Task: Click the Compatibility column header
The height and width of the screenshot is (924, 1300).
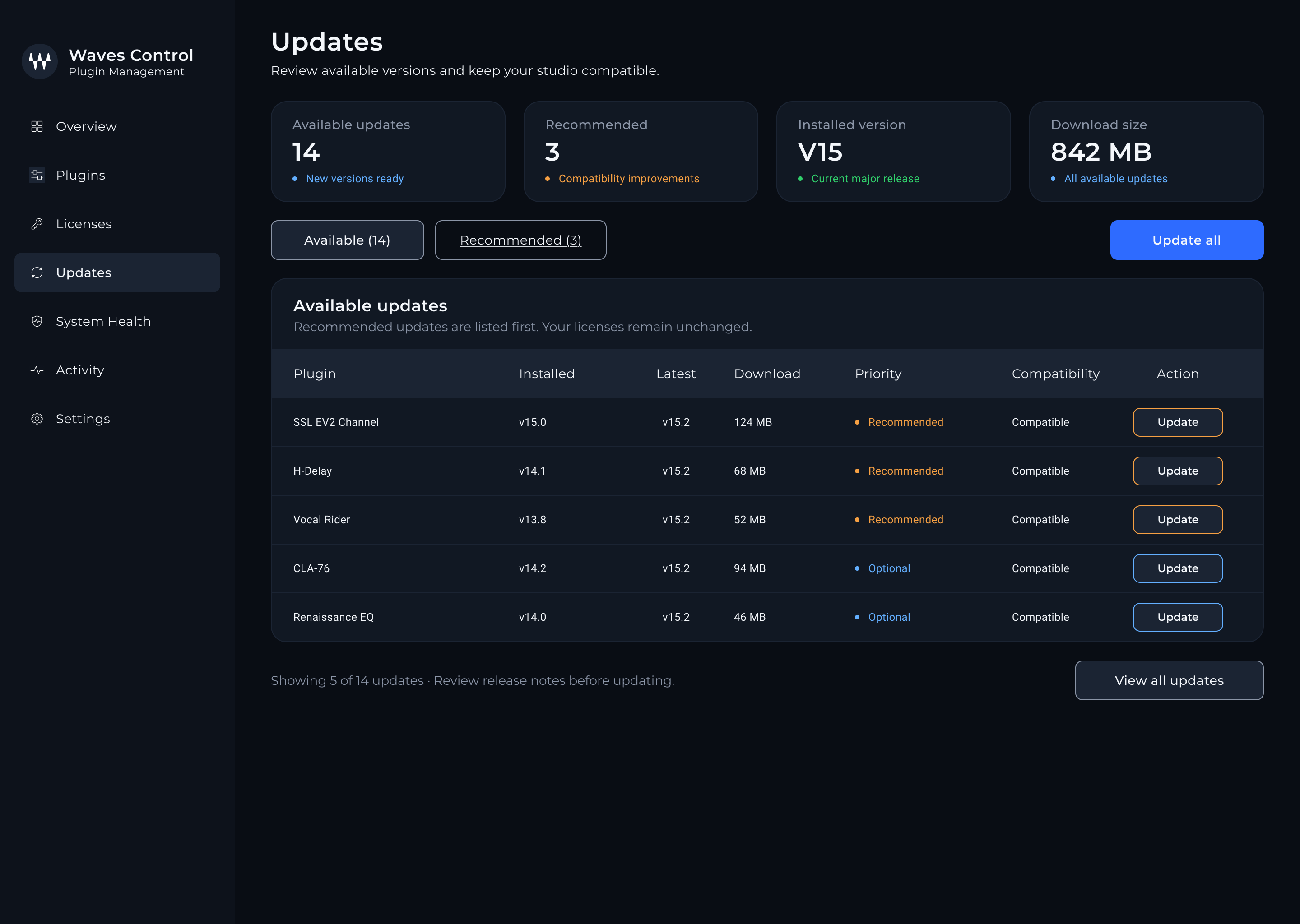Action: (x=1055, y=374)
